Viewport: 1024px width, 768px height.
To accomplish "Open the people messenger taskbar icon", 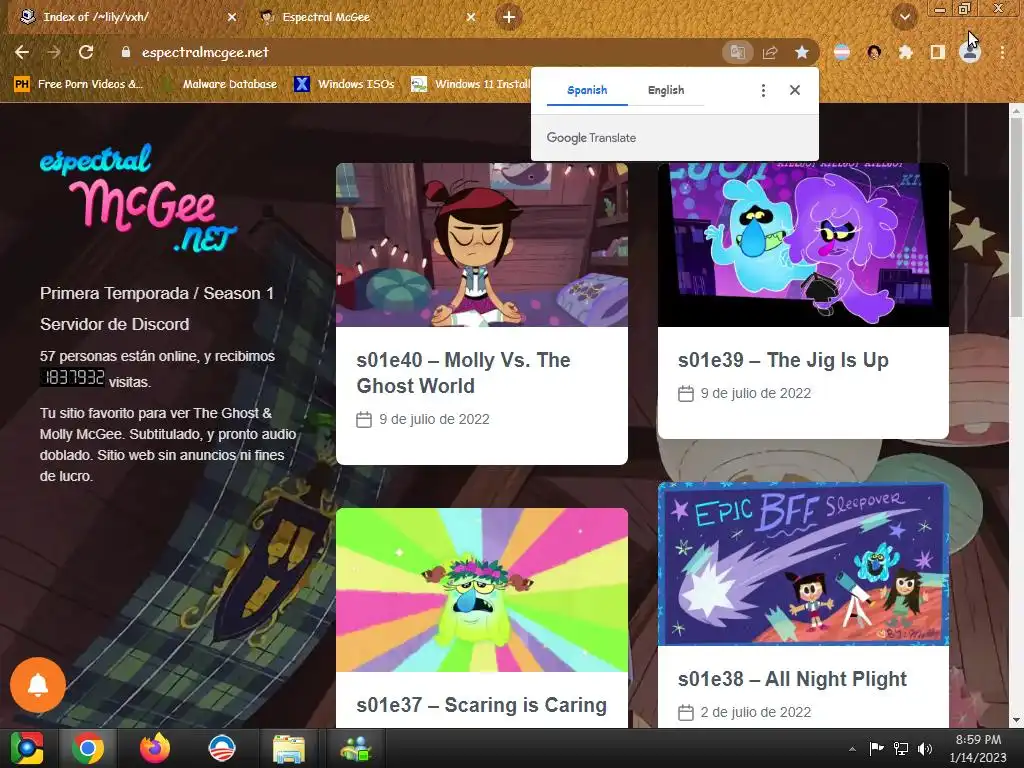I will pyautogui.click(x=355, y=748).
